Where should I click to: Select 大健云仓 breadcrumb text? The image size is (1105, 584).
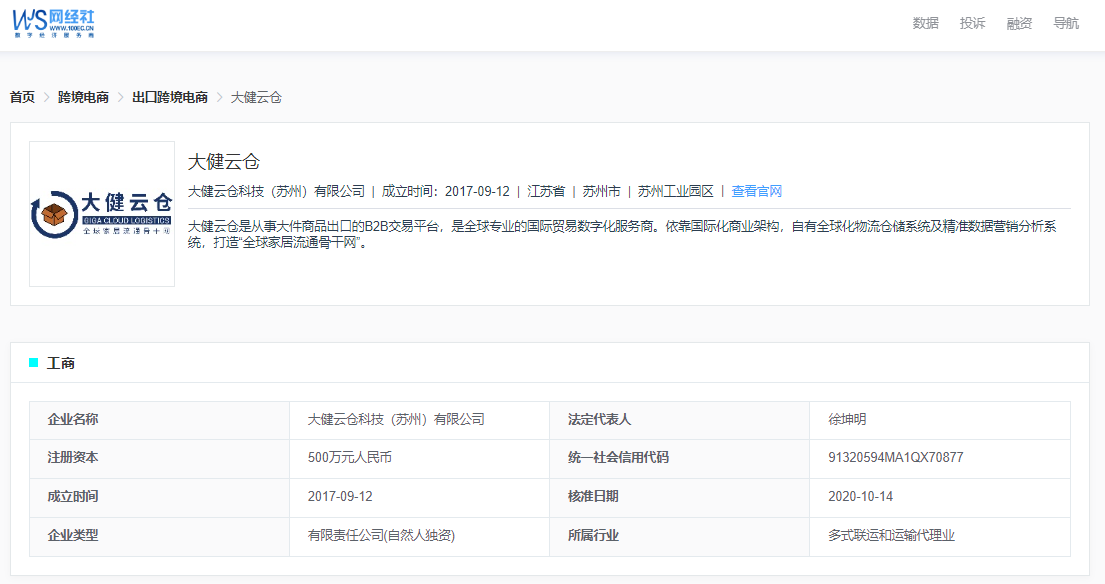point(257,97)
